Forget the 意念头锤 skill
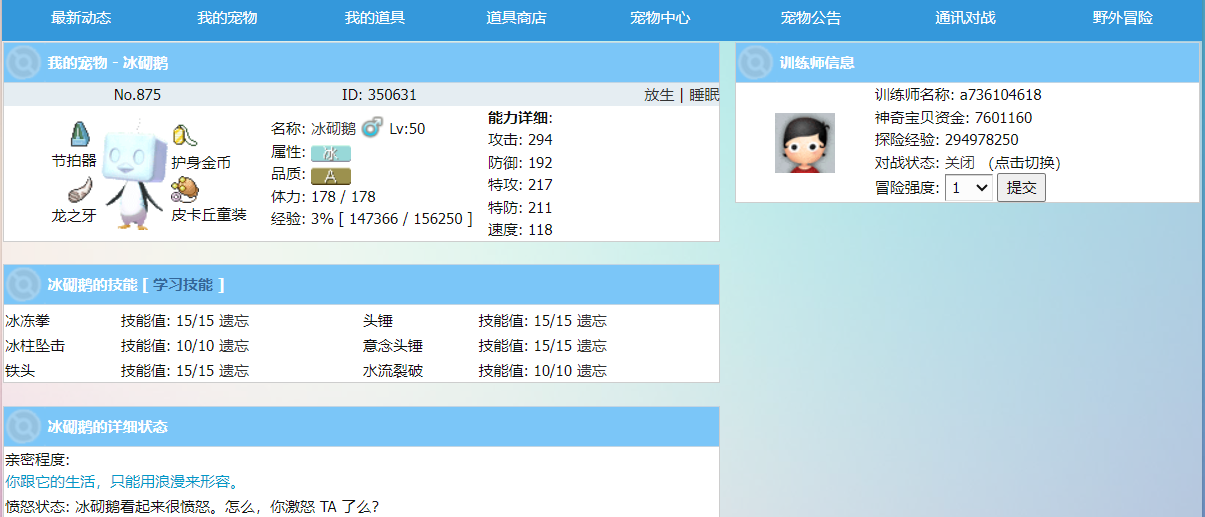This screenshot has height=517, width=1205. pyautogui.click(x=592, y=346)
